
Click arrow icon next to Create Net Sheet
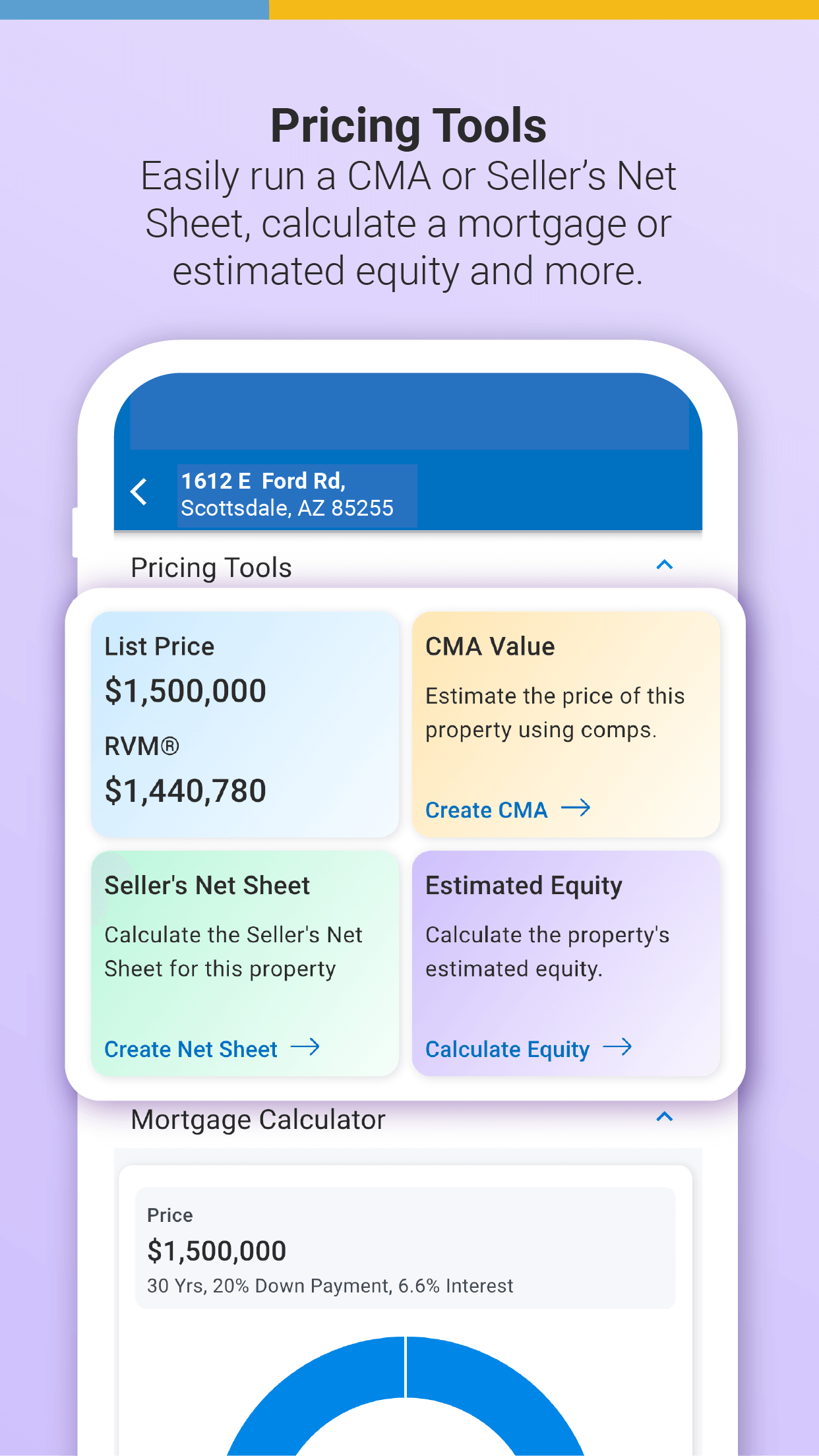point(305,1047)
